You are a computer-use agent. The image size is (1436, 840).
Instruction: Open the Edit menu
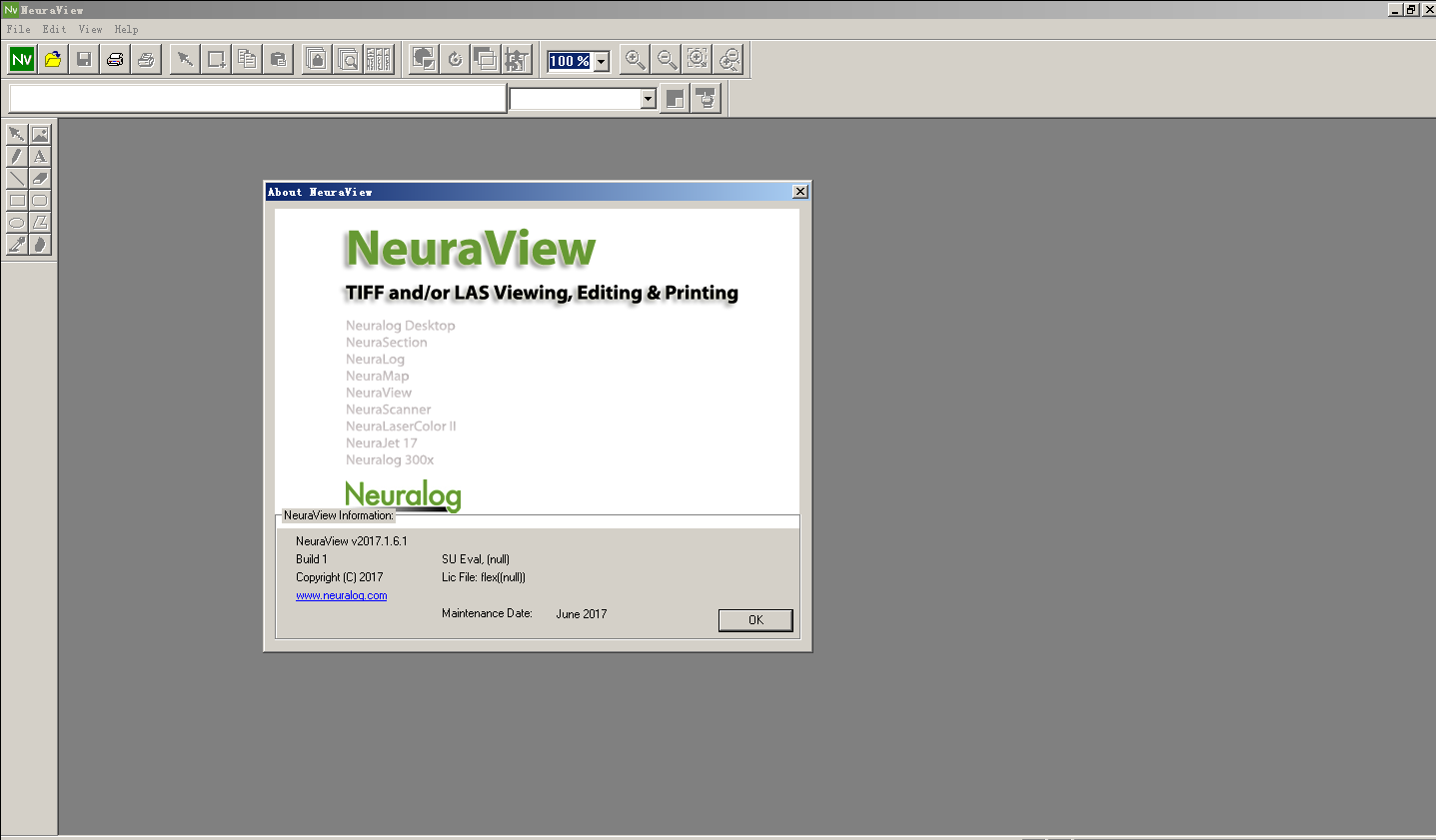point(54,29)
